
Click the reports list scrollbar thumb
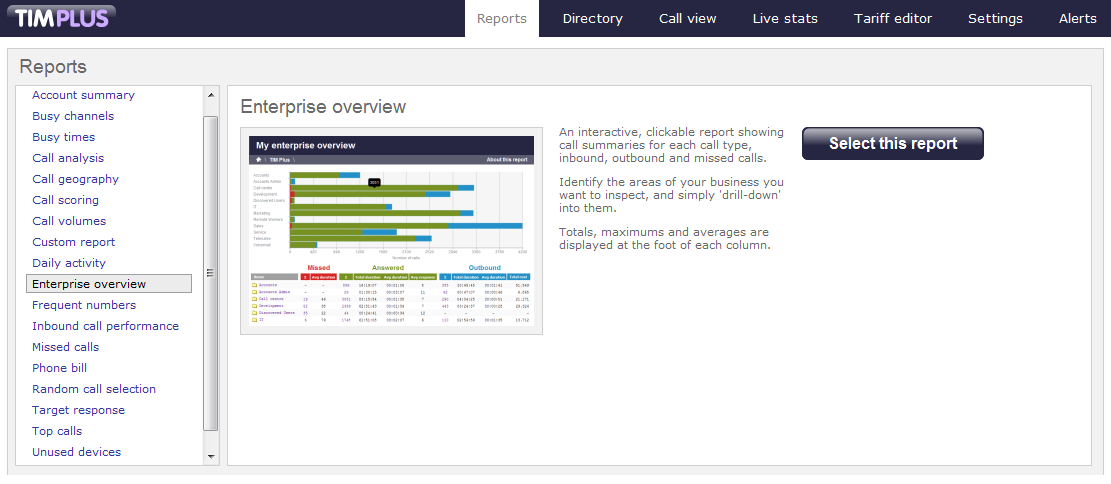click(x=210, y=272)
